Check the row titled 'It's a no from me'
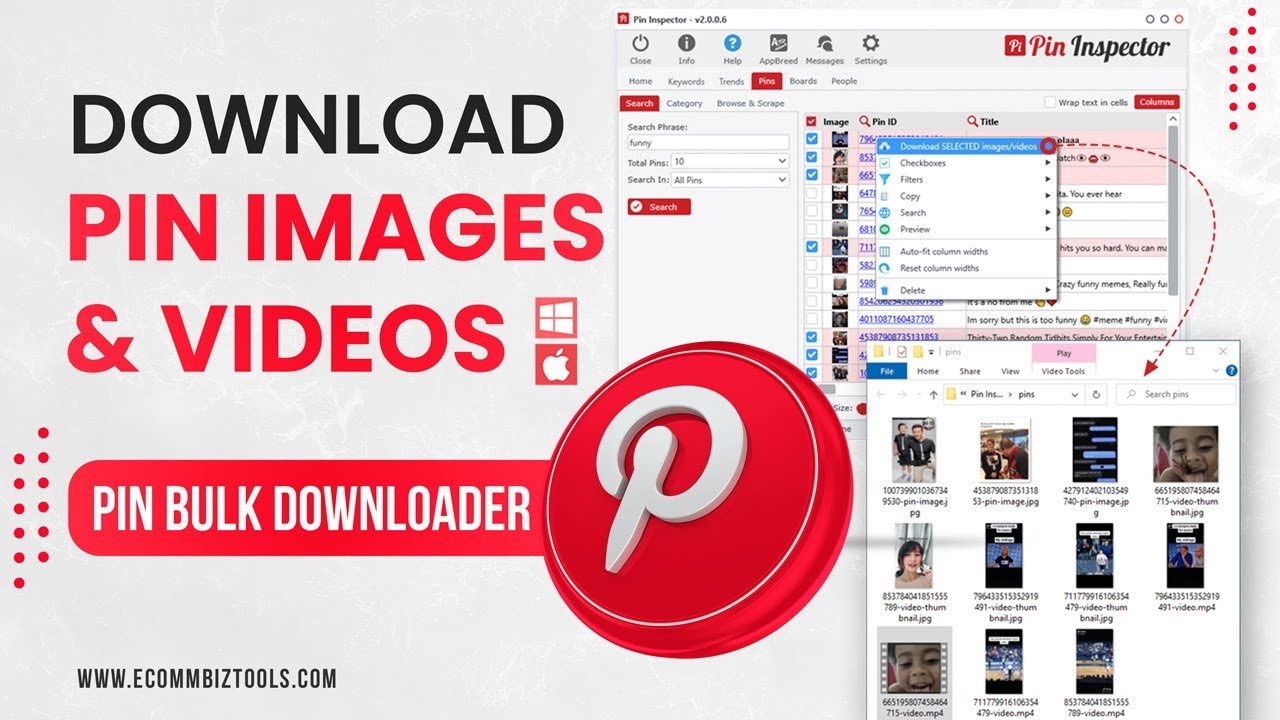This screenshot has width=1280, height=720. [x=811, y=301]
